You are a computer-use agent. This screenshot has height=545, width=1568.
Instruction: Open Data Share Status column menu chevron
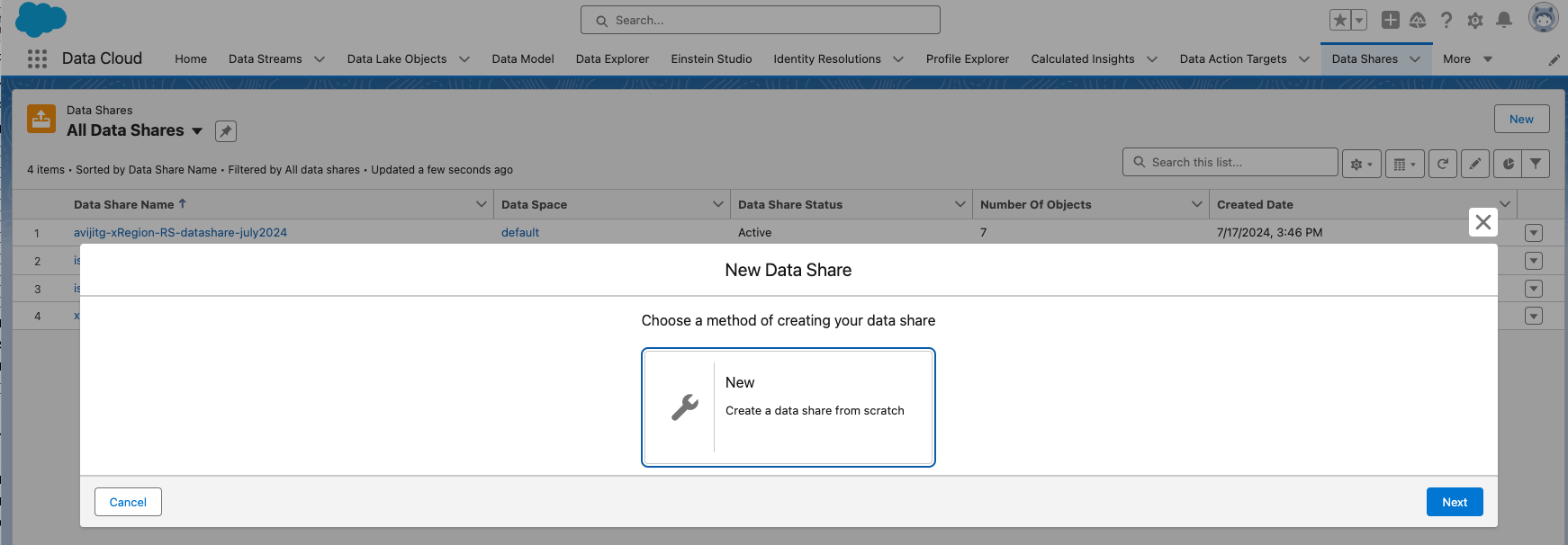(960, 205)
